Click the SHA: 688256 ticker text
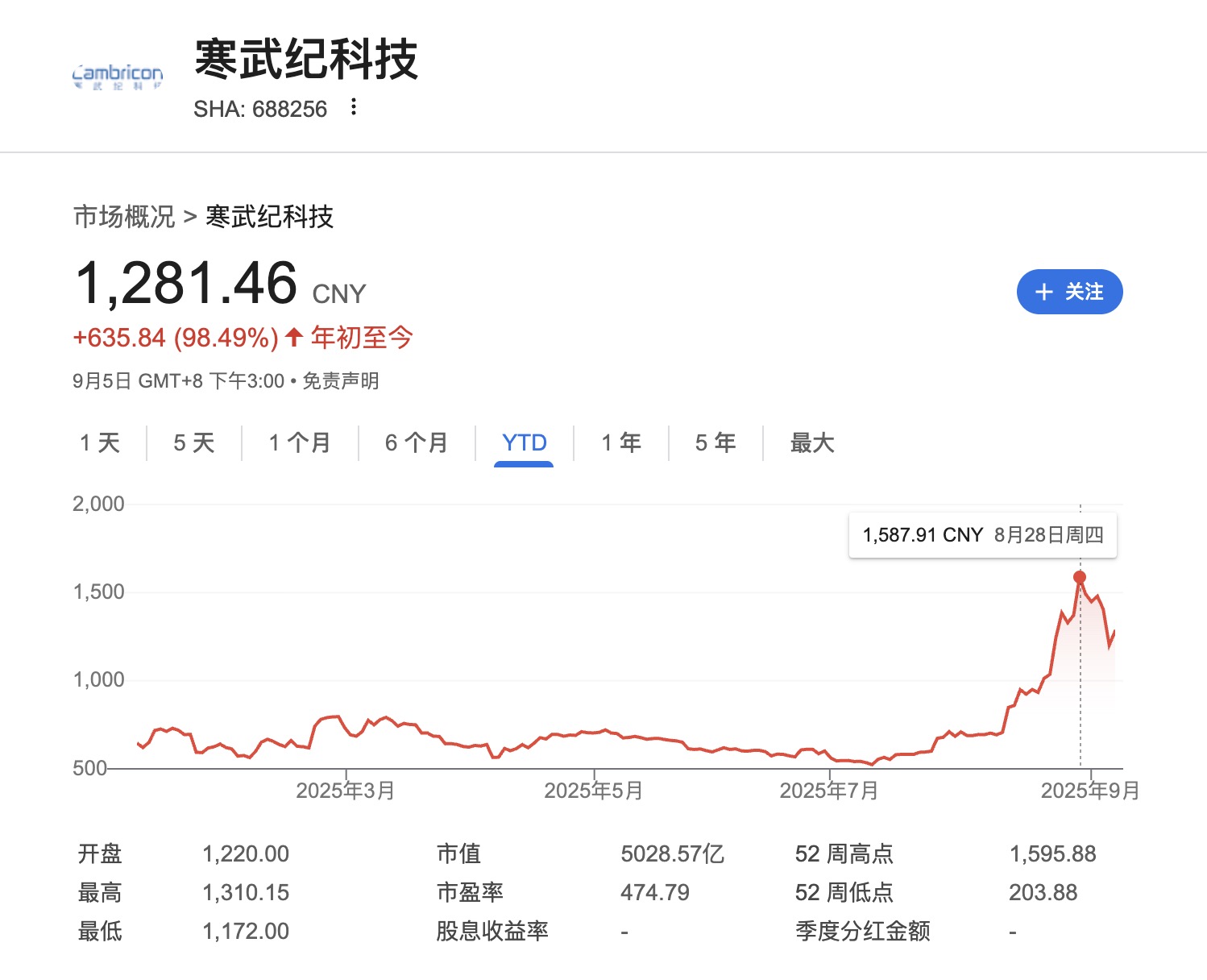This screenshot has height=980, width=1207. (260, 109)
